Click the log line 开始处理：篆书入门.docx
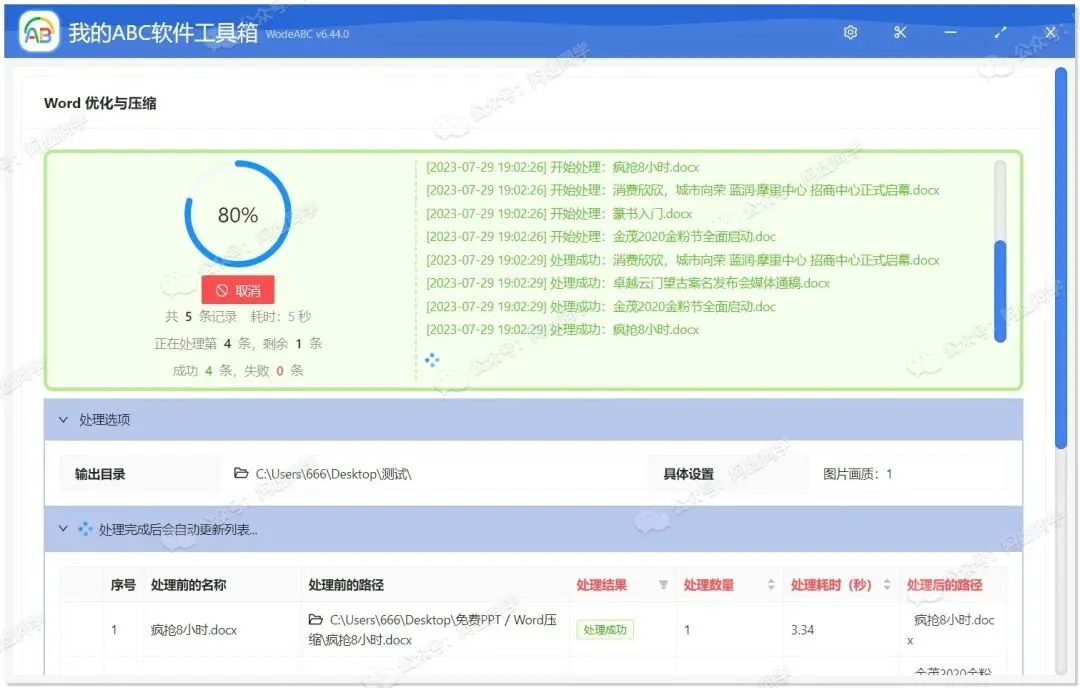The width and height of the screenshot is (1080, 688). click(x=559, y=213)
